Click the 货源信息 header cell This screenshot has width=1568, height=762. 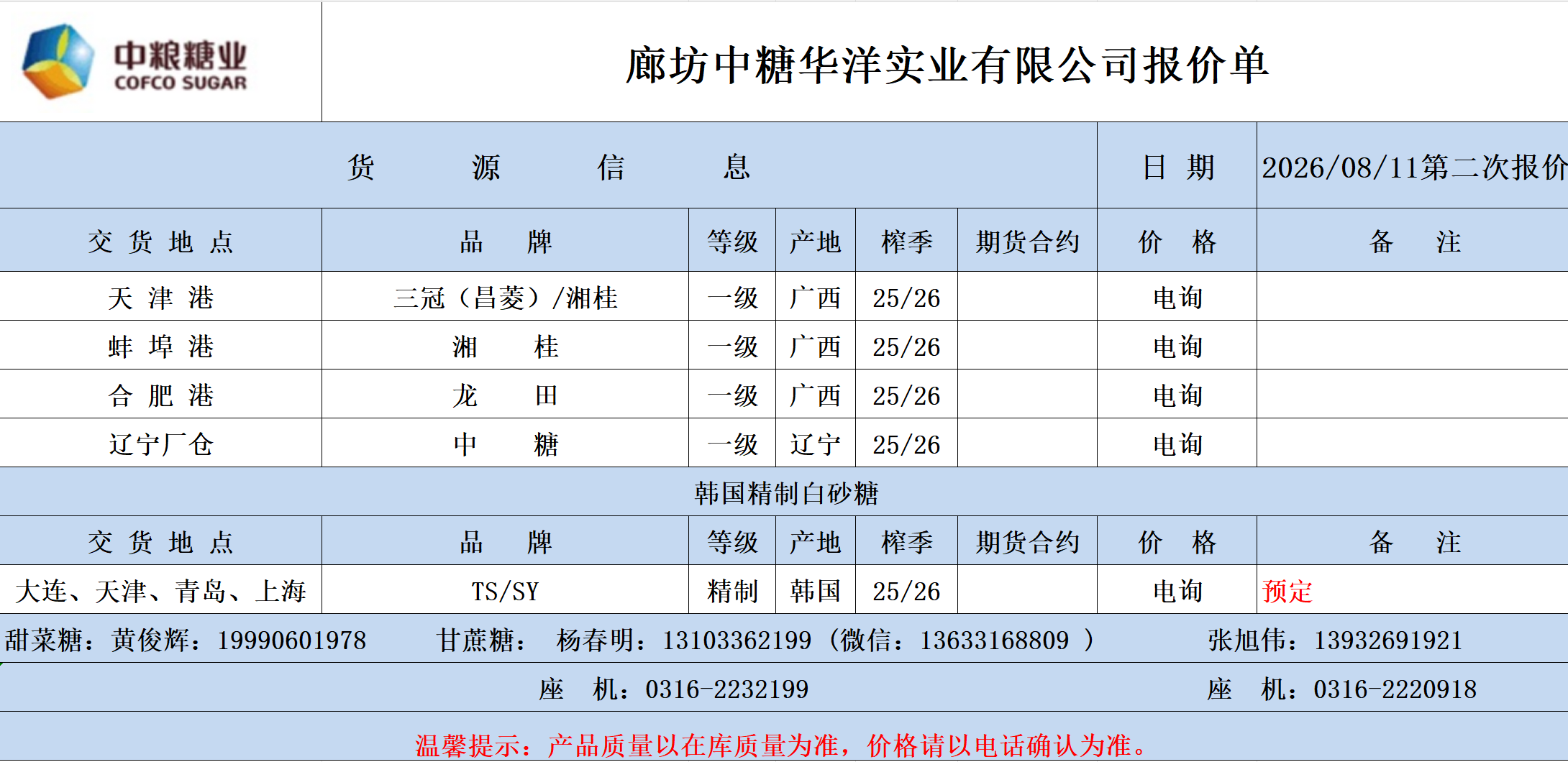pyautogui.click(x=549, y=167)
